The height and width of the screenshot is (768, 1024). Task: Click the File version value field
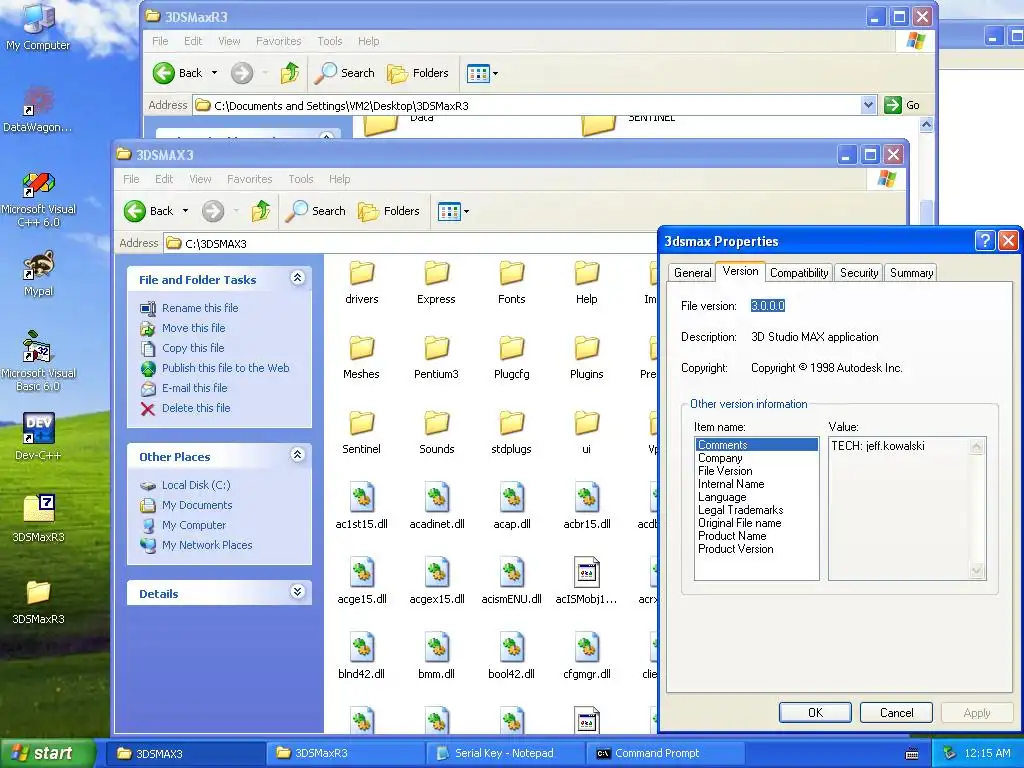click(767, 306)
